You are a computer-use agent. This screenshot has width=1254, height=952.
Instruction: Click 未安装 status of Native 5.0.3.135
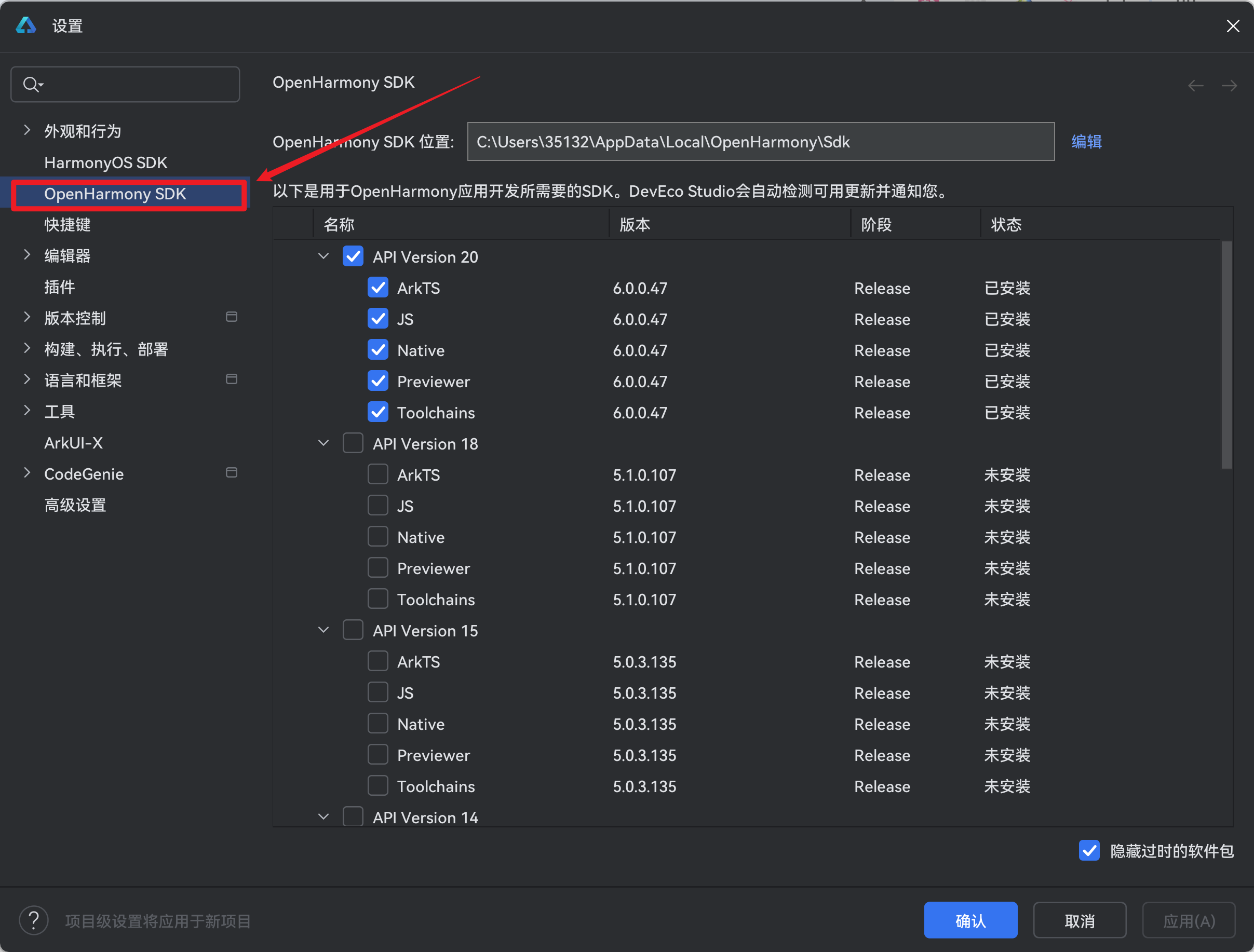(x=1007, y=724)
